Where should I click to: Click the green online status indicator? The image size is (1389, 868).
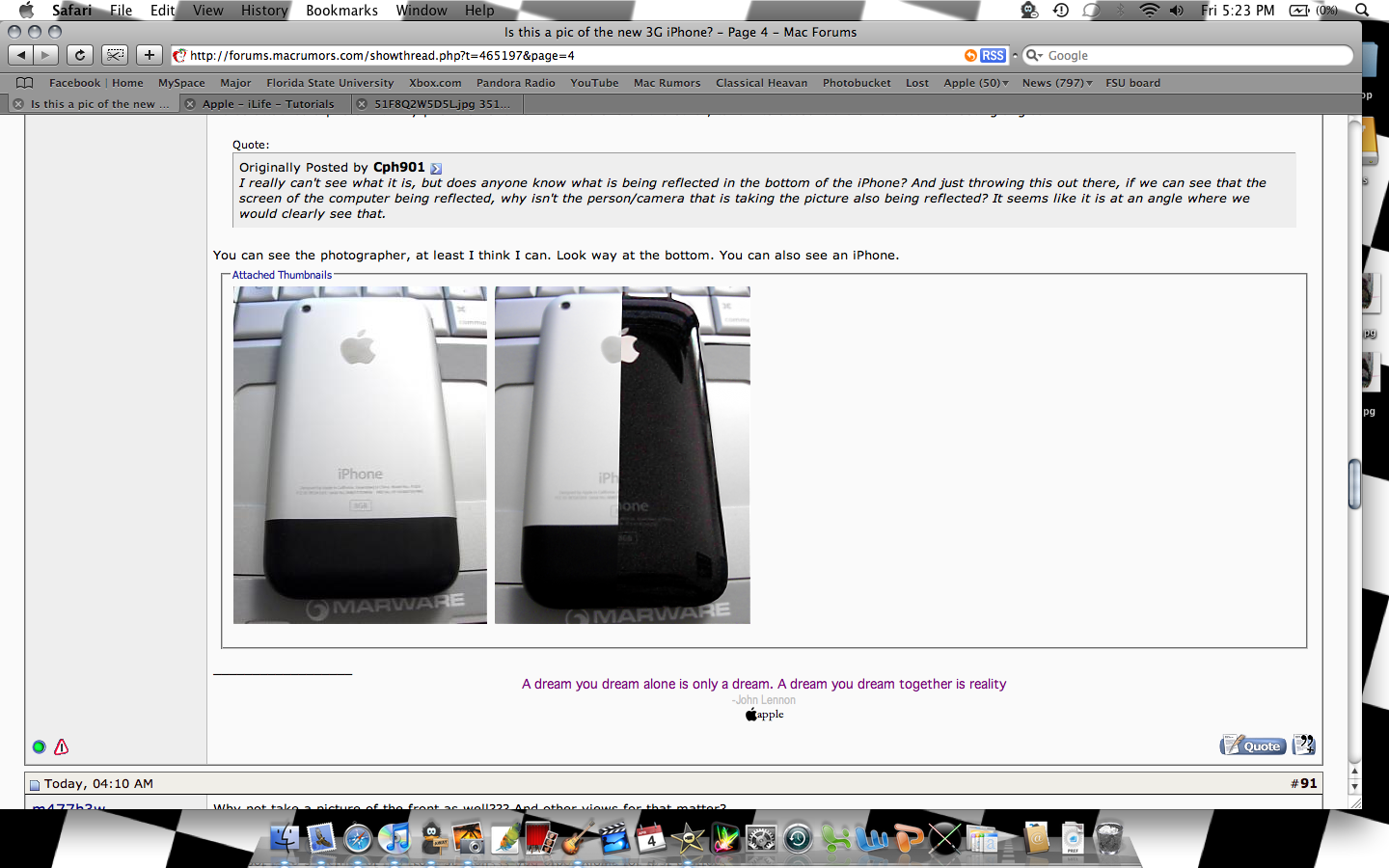[39, 746]
